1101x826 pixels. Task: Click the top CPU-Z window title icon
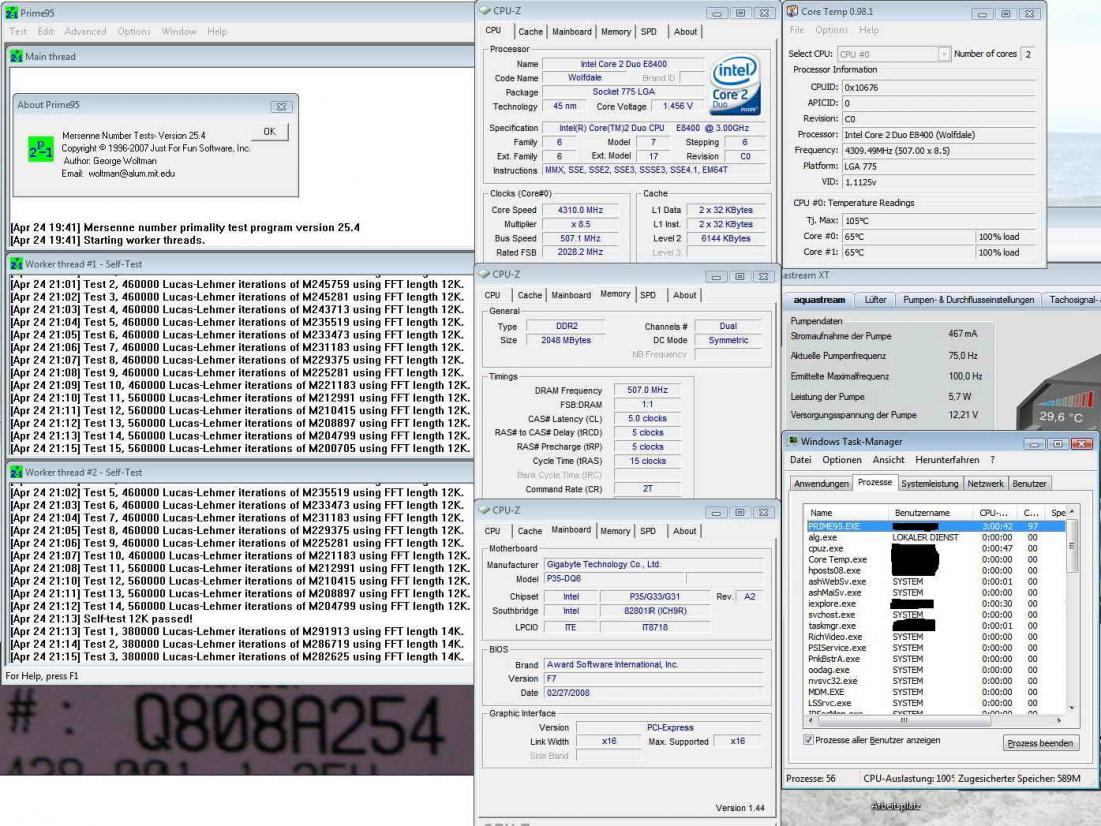[x=484, y=11]
